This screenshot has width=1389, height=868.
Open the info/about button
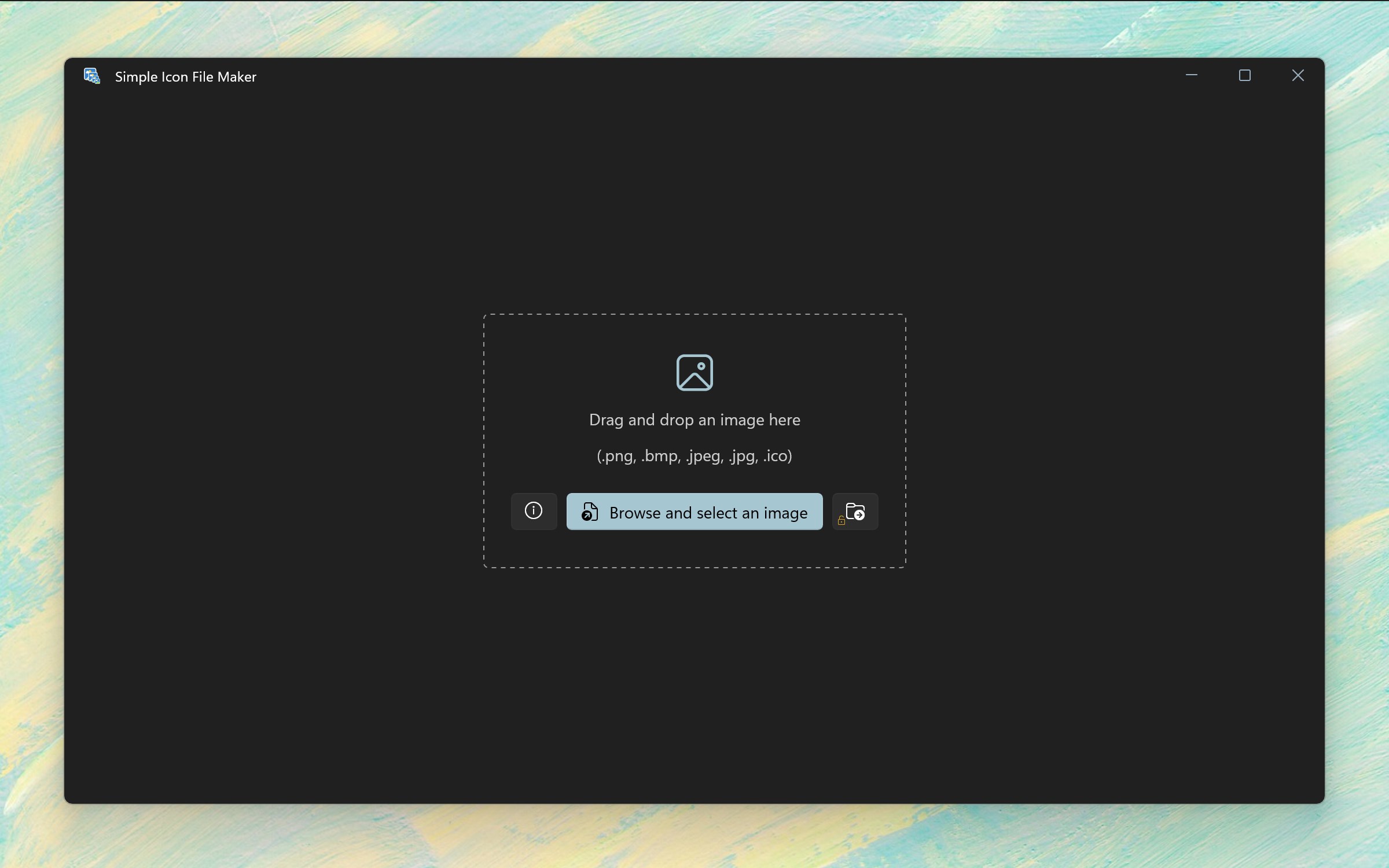click(x=533, y=511)
